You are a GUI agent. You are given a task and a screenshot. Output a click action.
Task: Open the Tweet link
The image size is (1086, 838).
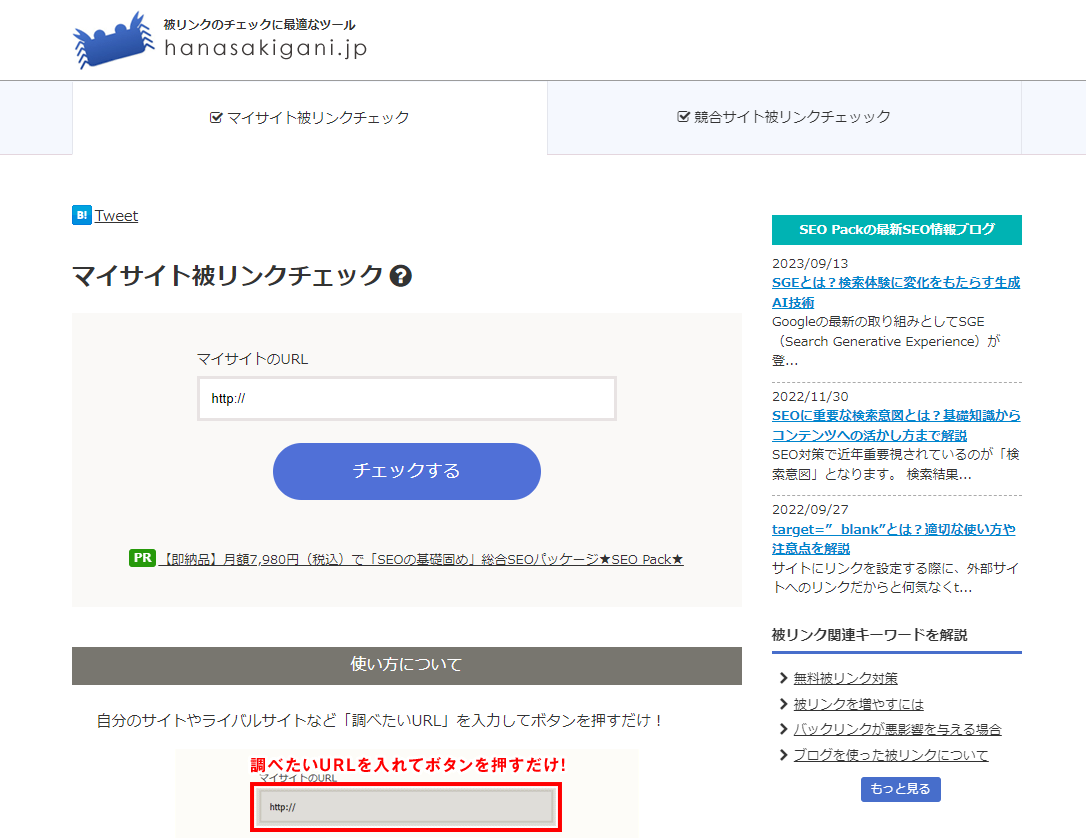[116, 216]
